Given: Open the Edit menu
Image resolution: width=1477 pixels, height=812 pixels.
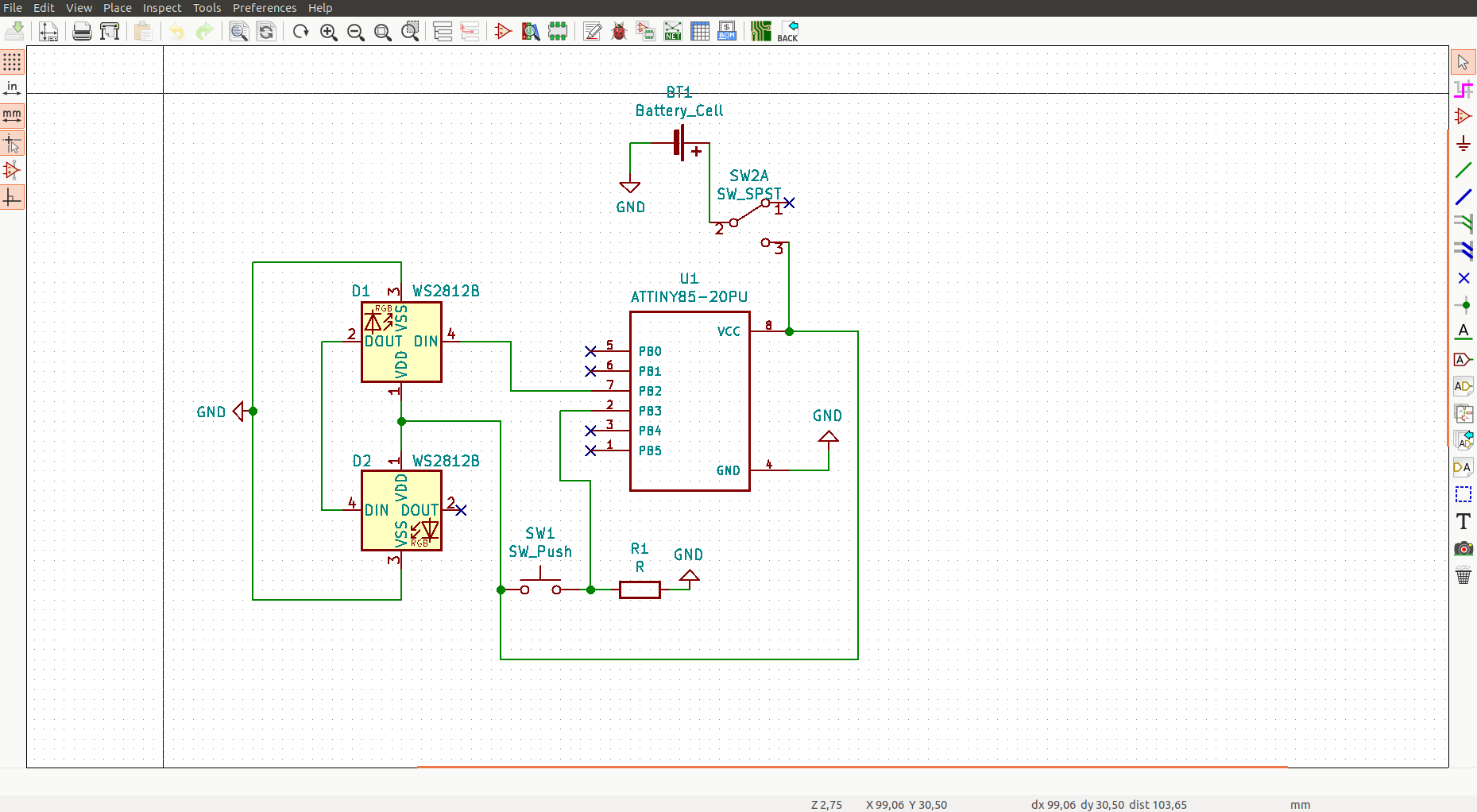Looking at the screenshot, I should pos(44,8).
